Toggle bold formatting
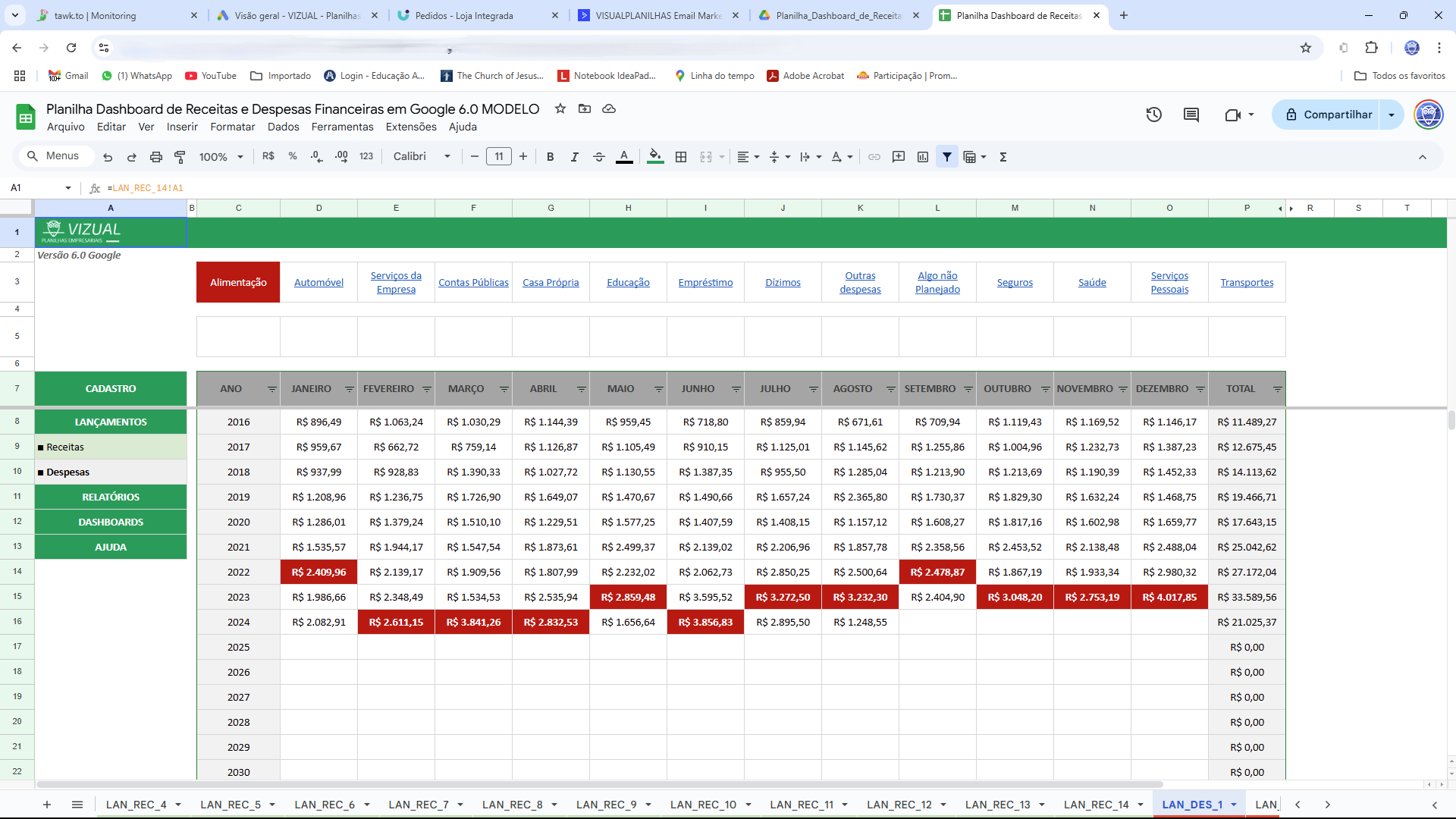The width and height of the screenshot is (1456, 819). [x=550, y=157]
